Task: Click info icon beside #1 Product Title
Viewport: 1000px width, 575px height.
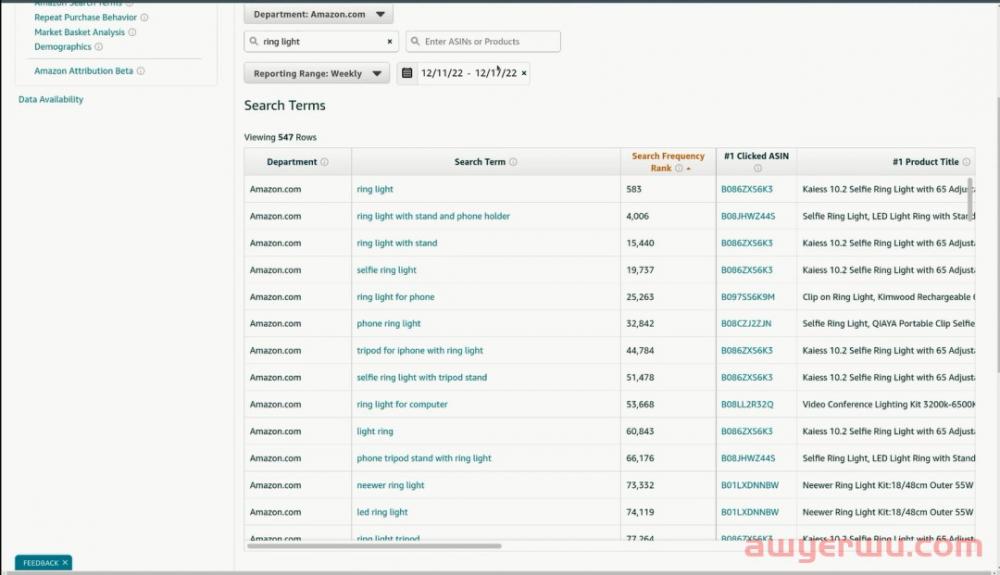Action: point(966,162)
